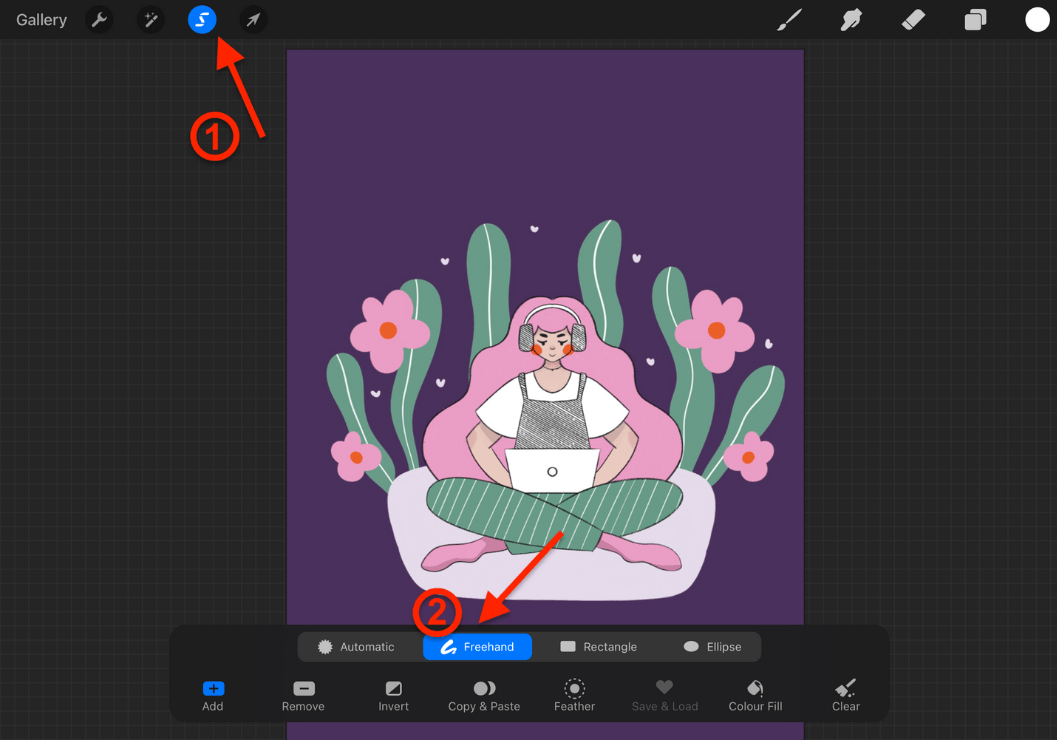Open the Actions wrench menu
Screen dimensions: 1057x740
click(x=99, y=19)
